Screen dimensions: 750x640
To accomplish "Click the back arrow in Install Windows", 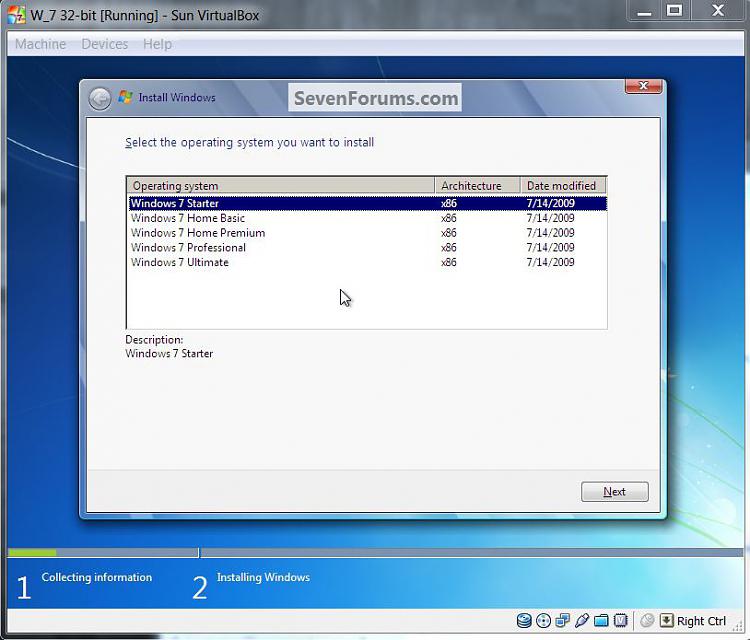I will [x=99, y=99].
